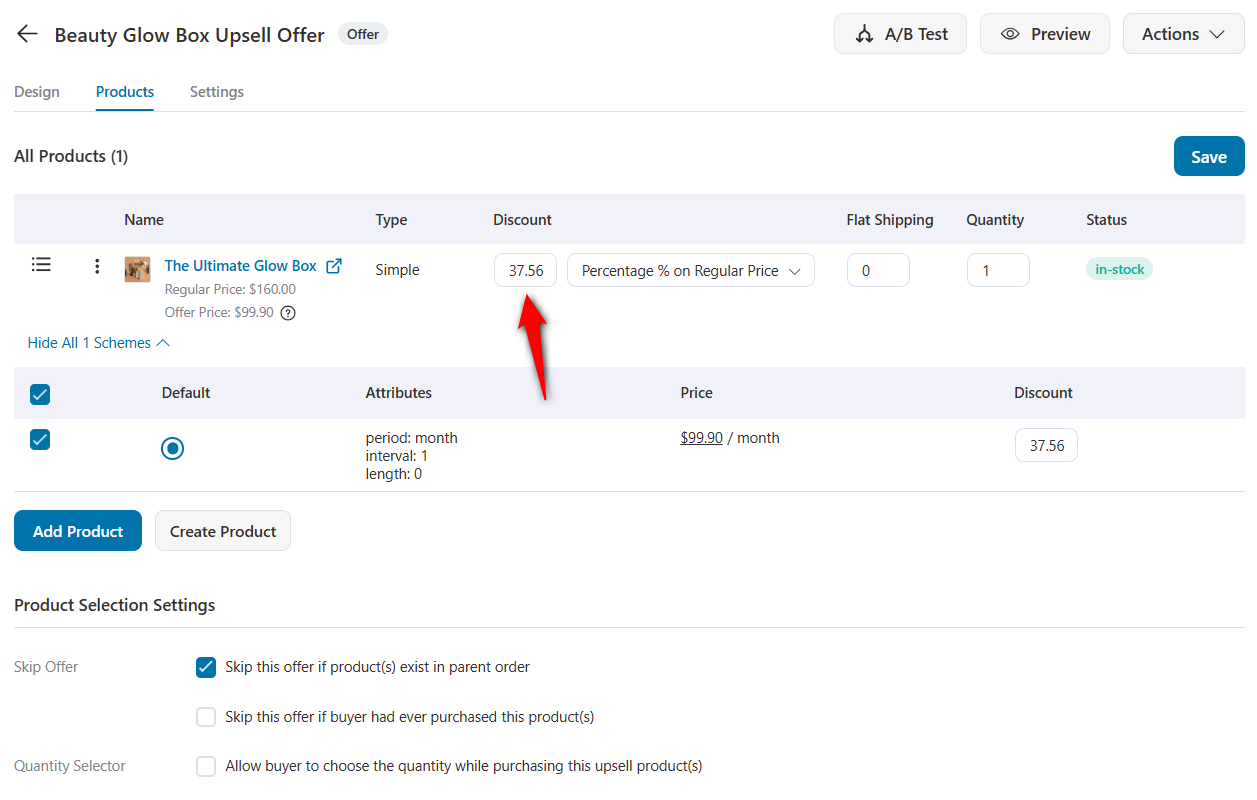Screen dimensions: 1257x800
Task: Switch to the Settings tab
Action: [x=216, y=91]
